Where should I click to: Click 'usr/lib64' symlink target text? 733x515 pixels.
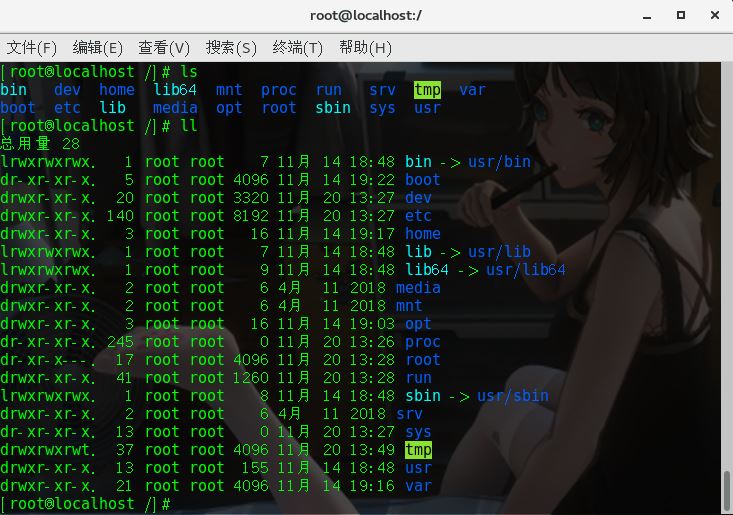tap(526, 270)
